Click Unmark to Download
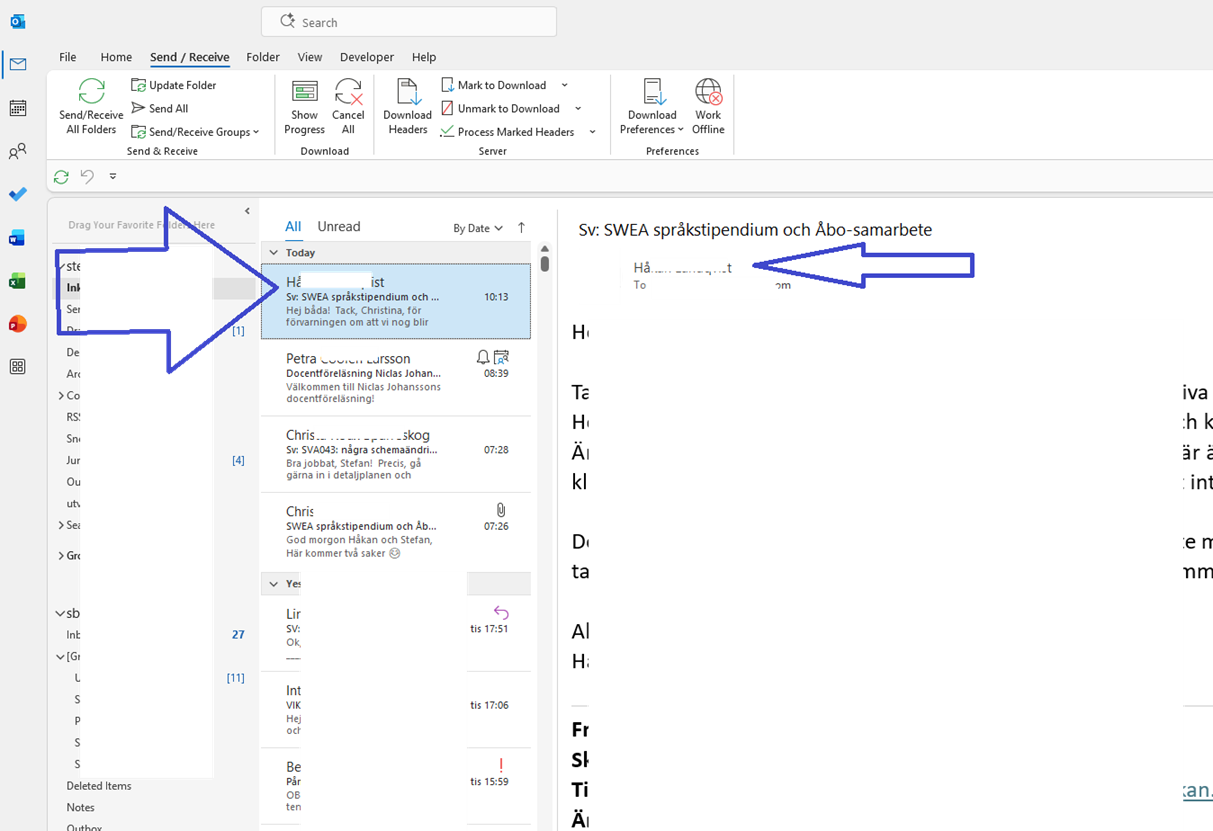Viewport: 1213px width, 831px height. (500, 108)
